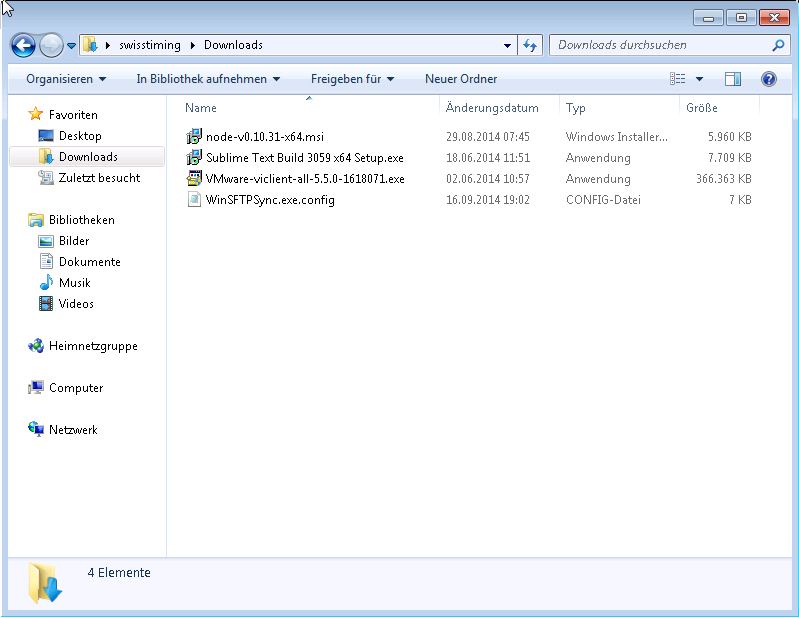The height and width of the screenshot is (618, 799).
Task: Open Desktop in the navigation pane
Action: pos(80,136)
